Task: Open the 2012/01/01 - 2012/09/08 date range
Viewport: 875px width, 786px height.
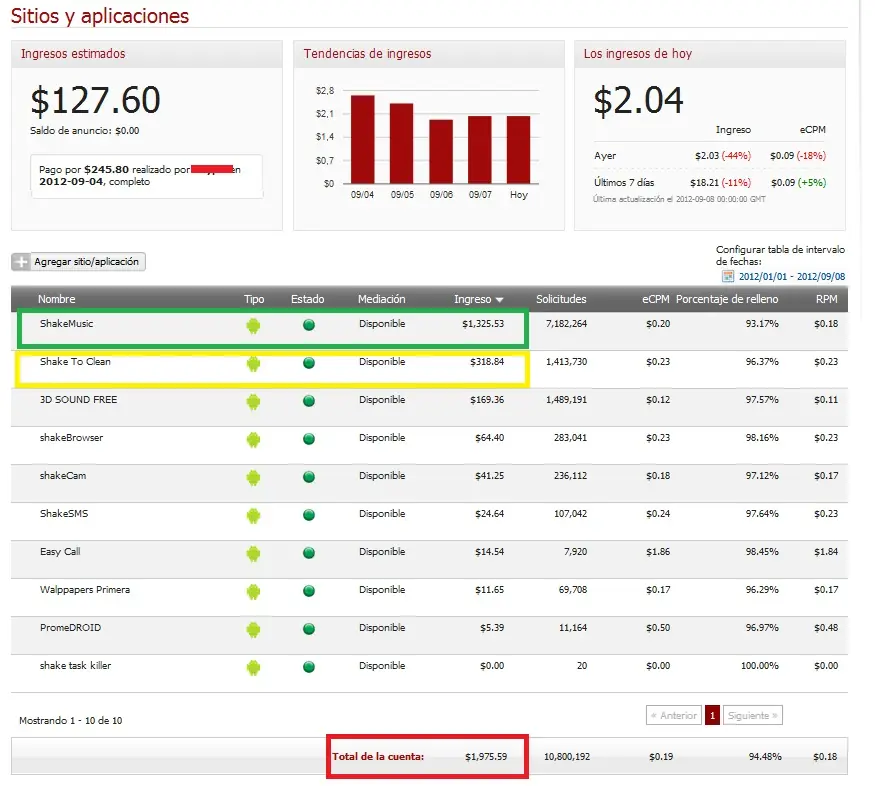Action: (792, 276)
